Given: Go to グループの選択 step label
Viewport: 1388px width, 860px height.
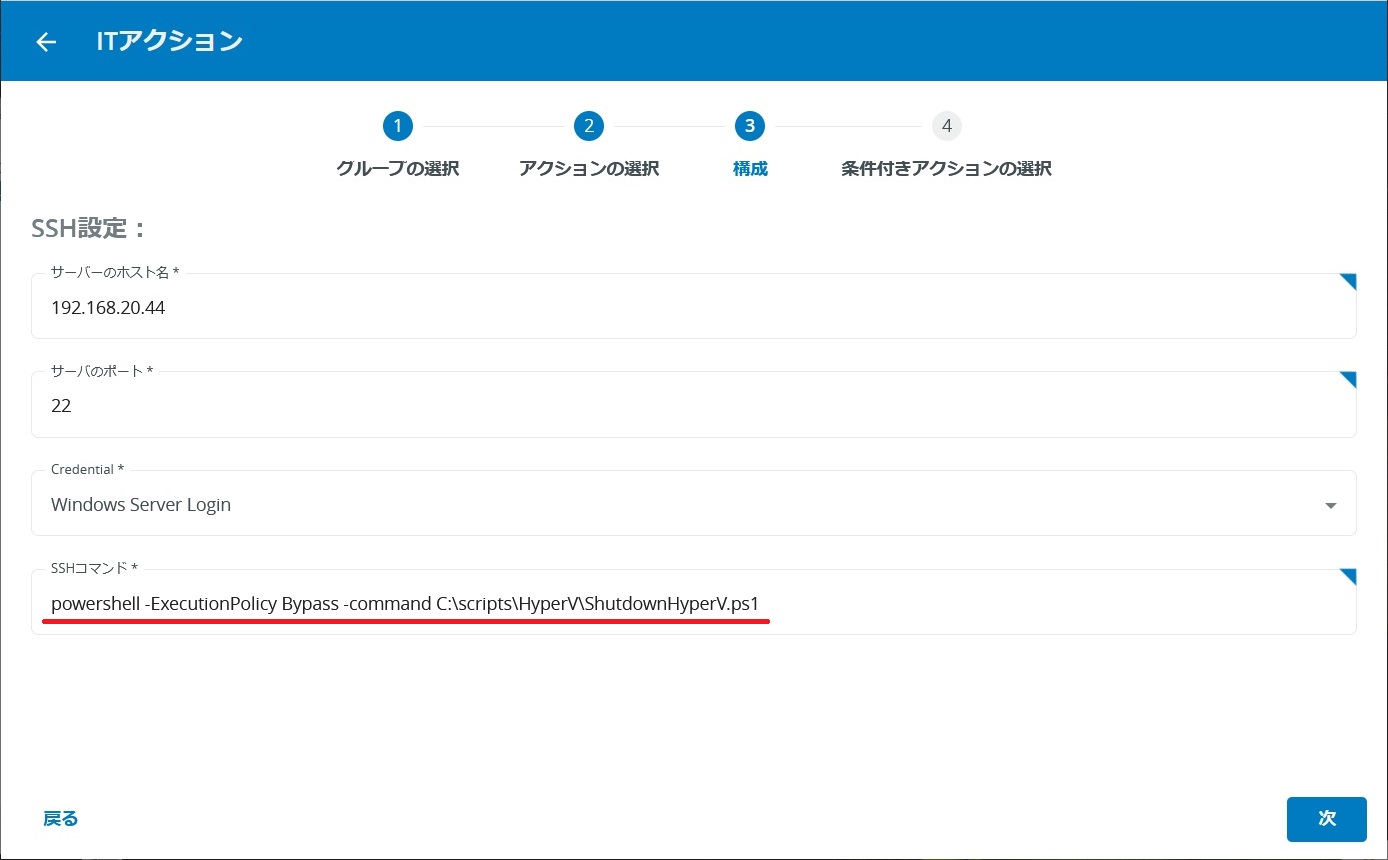Looking at the screenshot, I should pyautogui.click(x=397, y=169).
